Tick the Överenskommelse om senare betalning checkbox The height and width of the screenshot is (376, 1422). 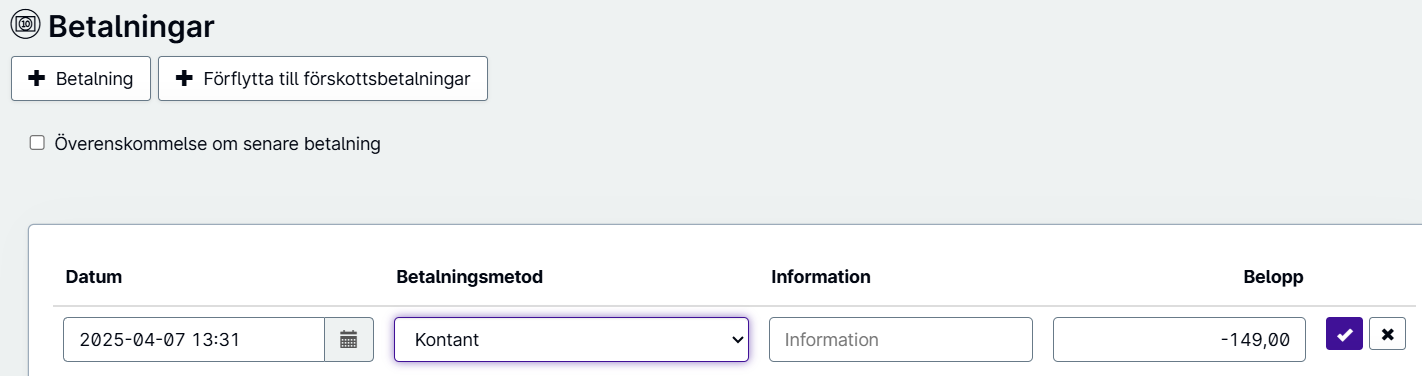[37, 143]
